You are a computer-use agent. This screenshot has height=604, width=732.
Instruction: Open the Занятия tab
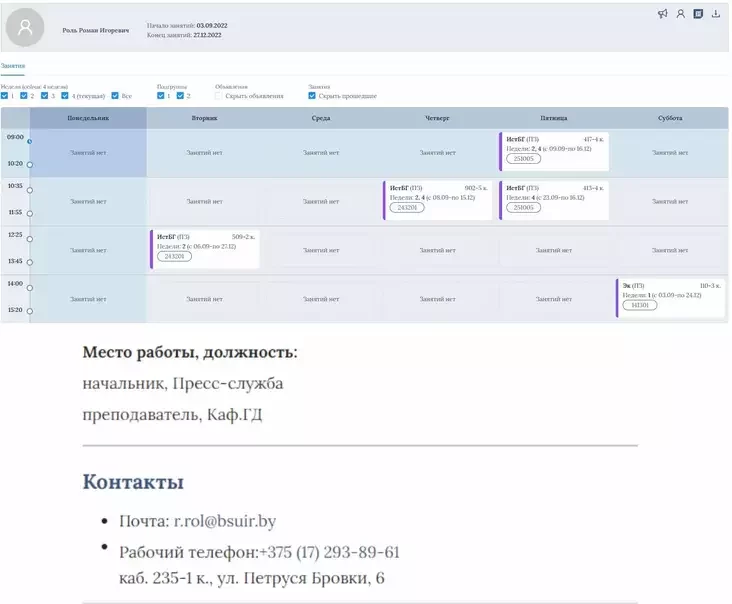tap(13, 65)
